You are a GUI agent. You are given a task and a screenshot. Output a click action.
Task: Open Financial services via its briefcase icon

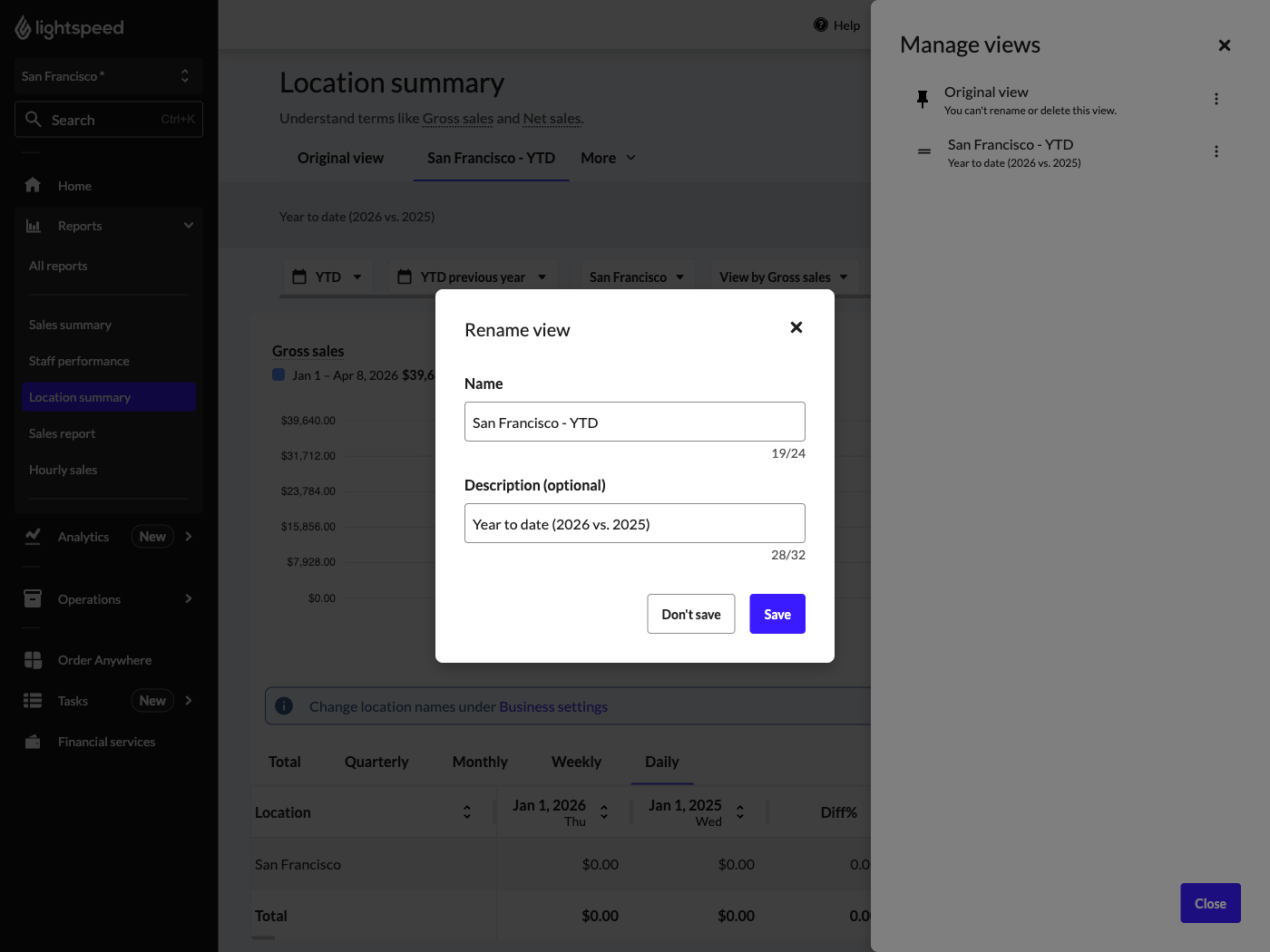[x=32, y=741]
